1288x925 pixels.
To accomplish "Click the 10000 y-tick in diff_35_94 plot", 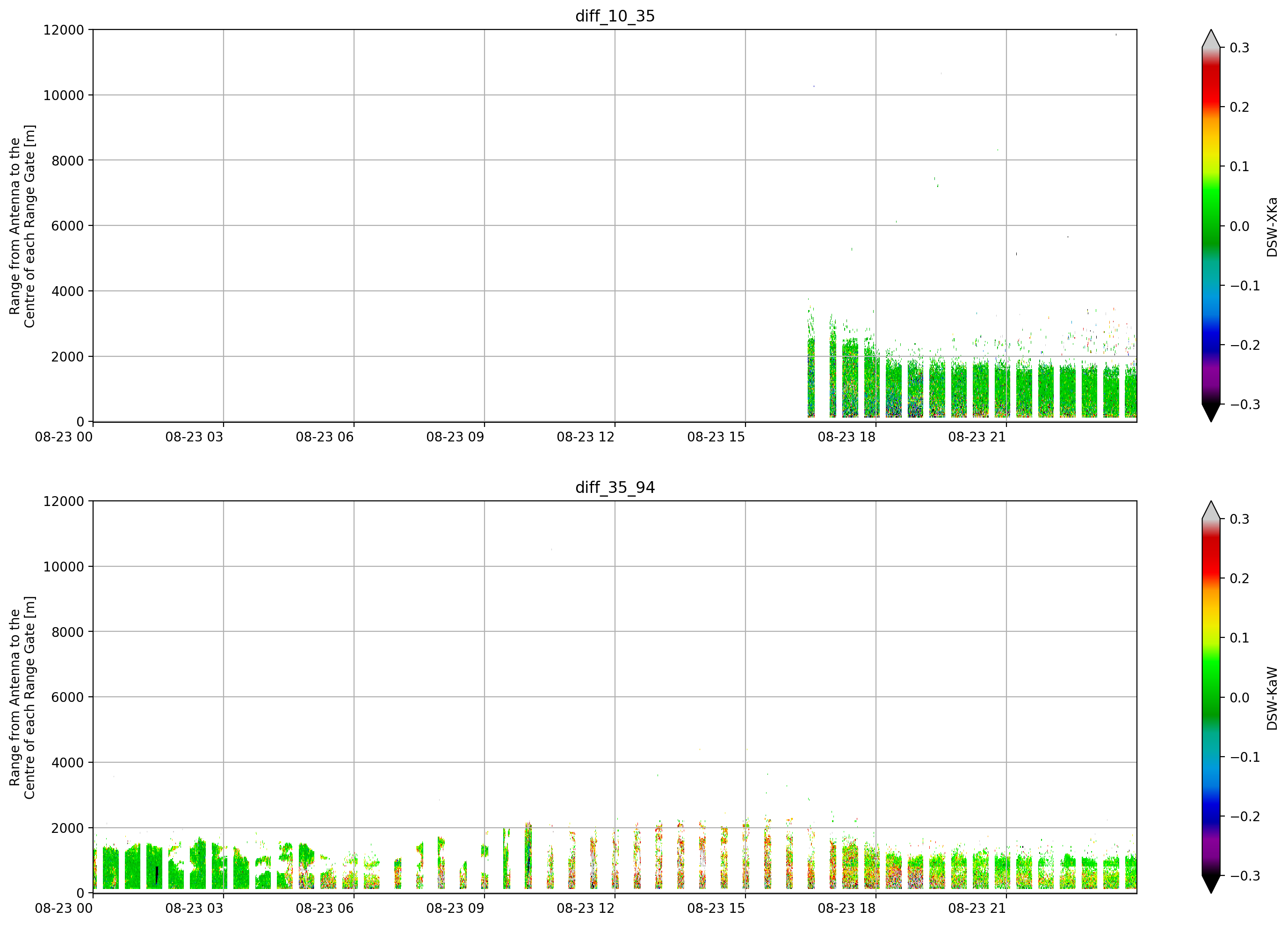I will click(x=64, y=567).
